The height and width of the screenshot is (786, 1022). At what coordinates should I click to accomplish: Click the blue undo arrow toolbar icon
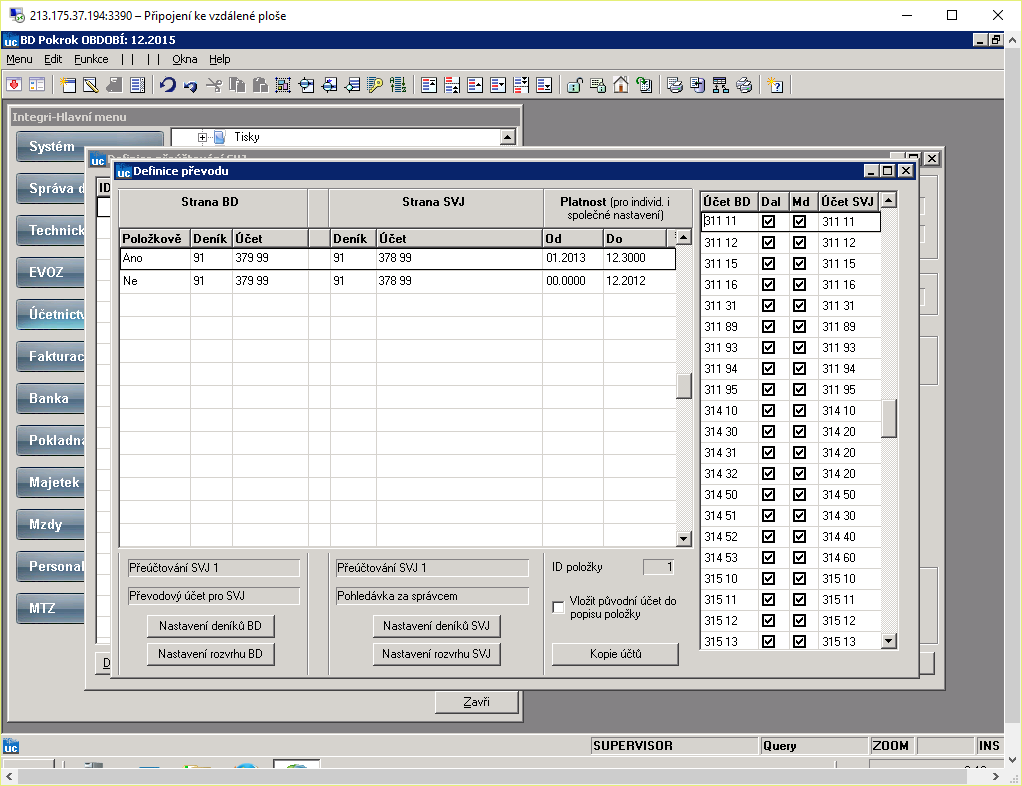click(168, 85)
